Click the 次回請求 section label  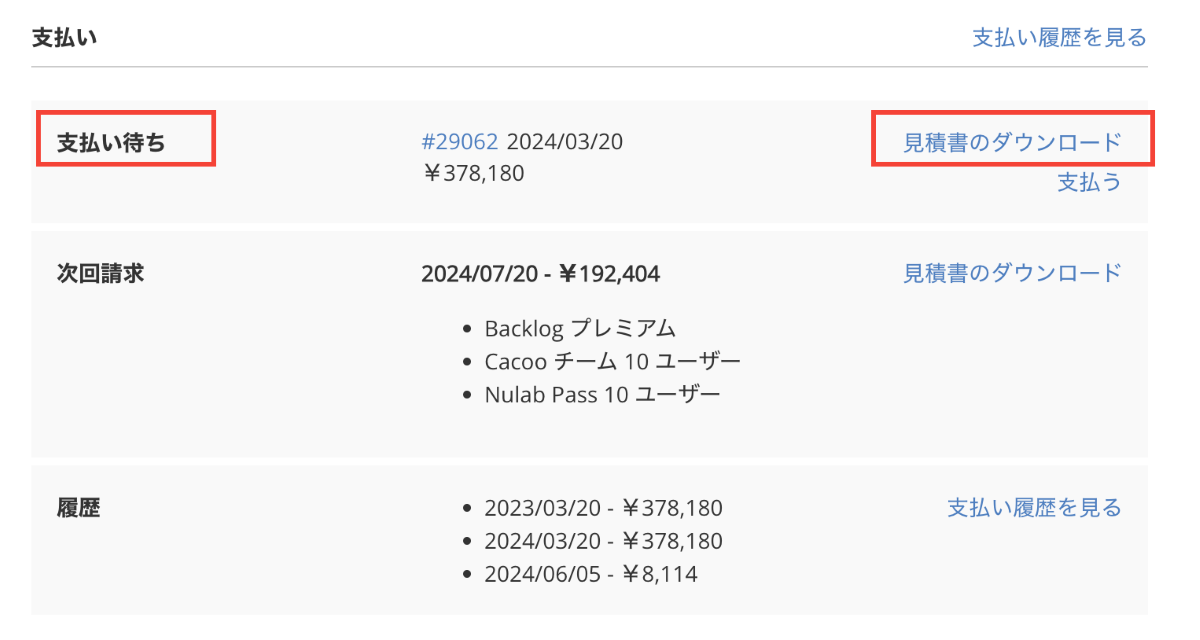pos(100,273)
